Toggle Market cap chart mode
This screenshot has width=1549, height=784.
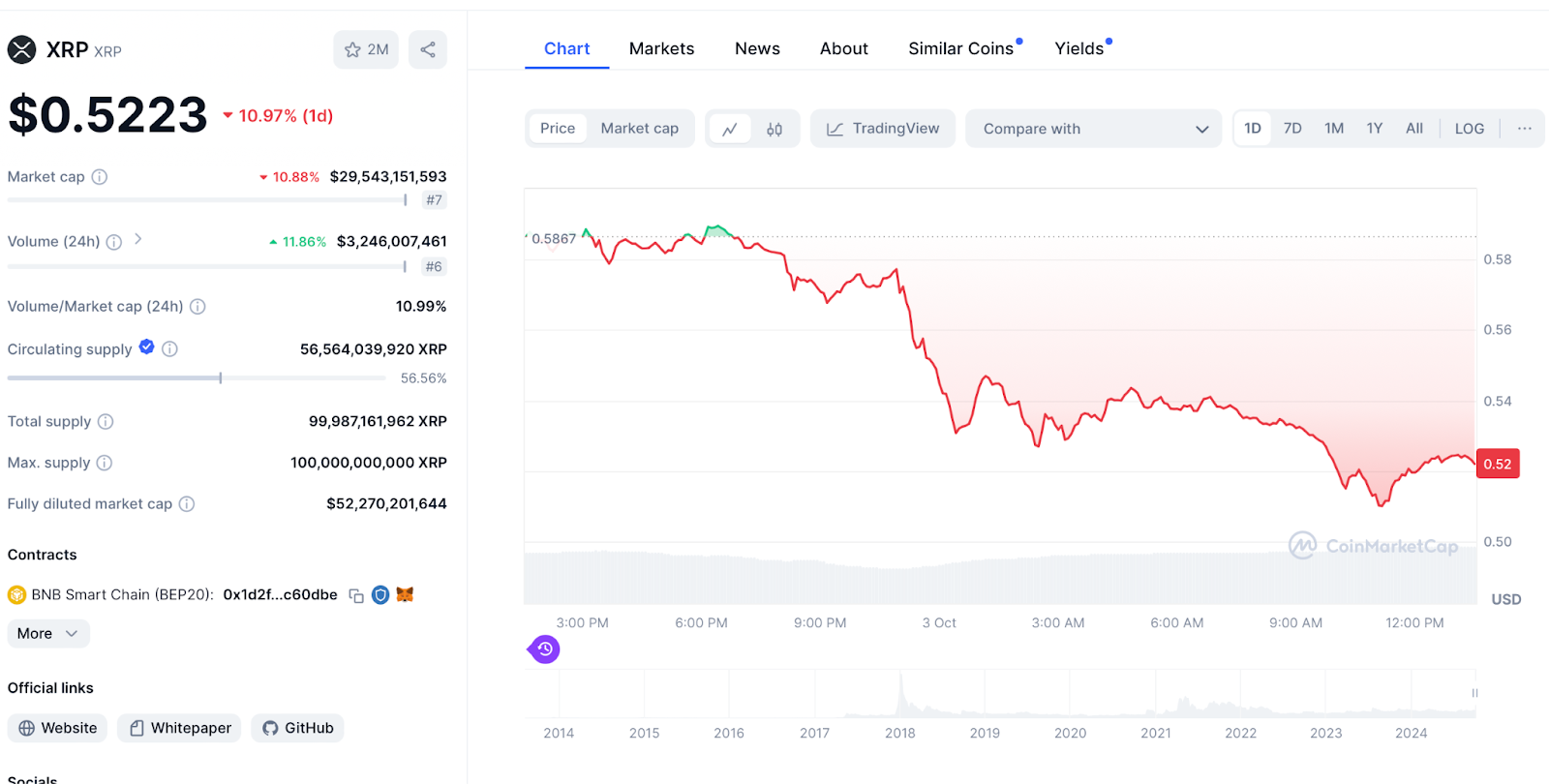click(640, 129)
